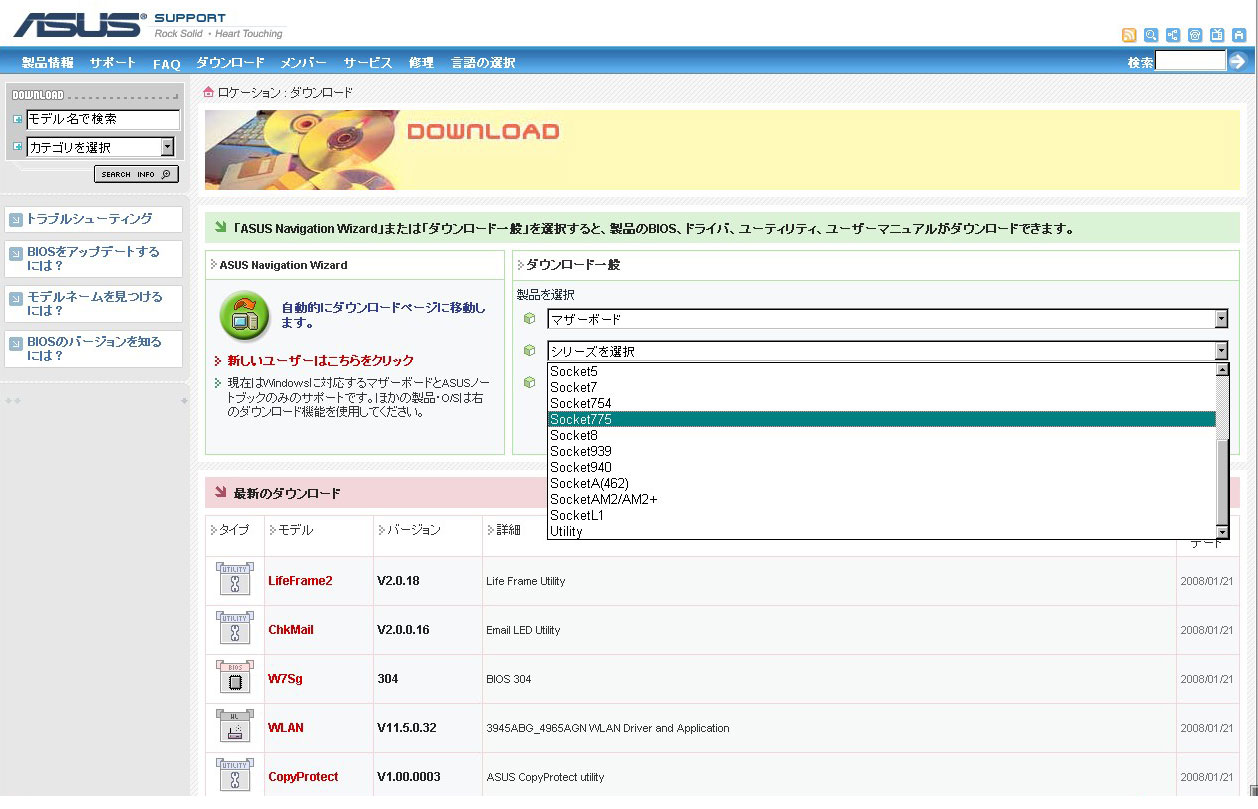Open the LifeFrame2 model link
This screenshot has height=809, width=1258.
coord(300,581)
